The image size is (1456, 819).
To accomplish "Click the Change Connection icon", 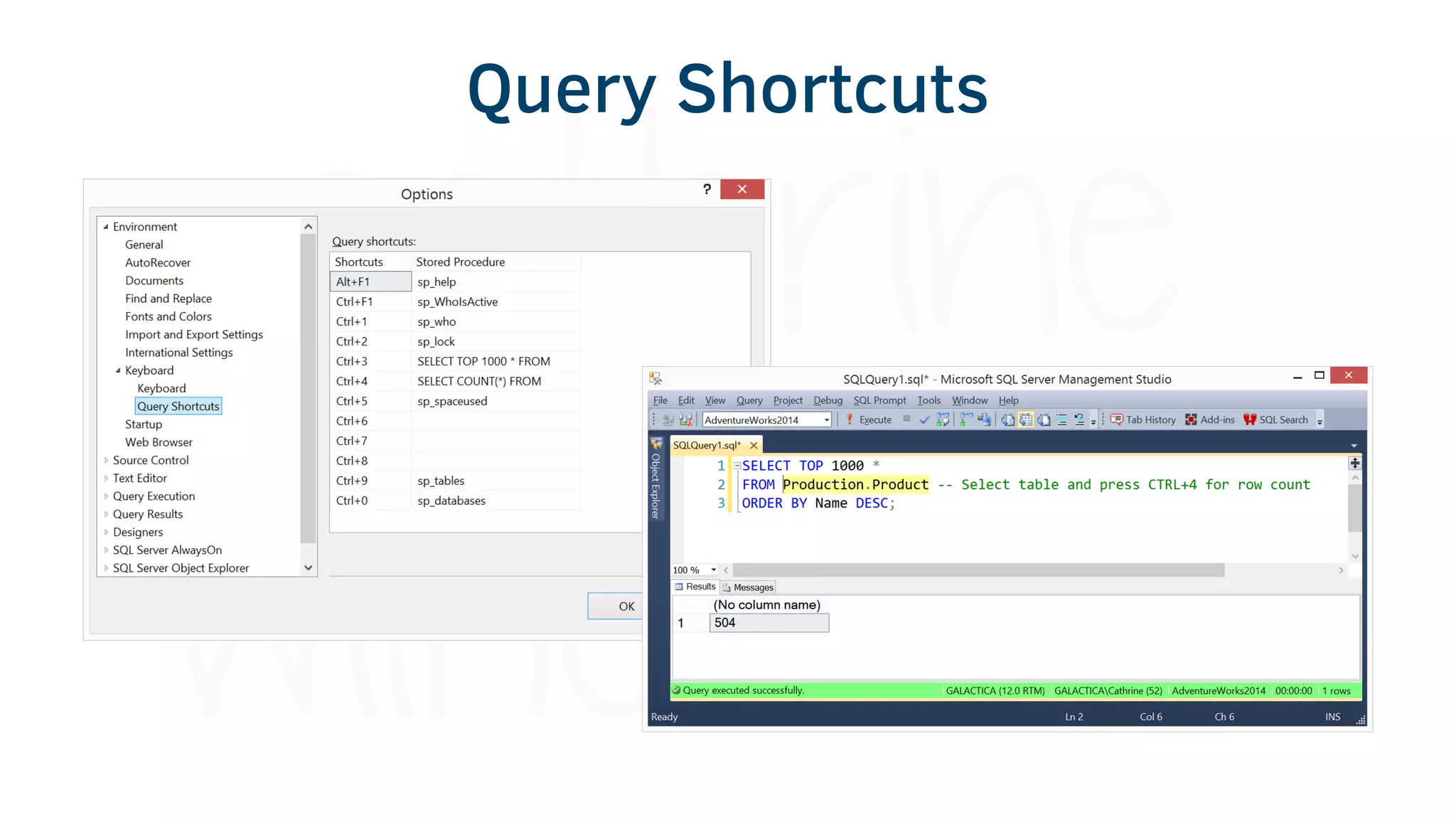I will [x=685, y=419].
